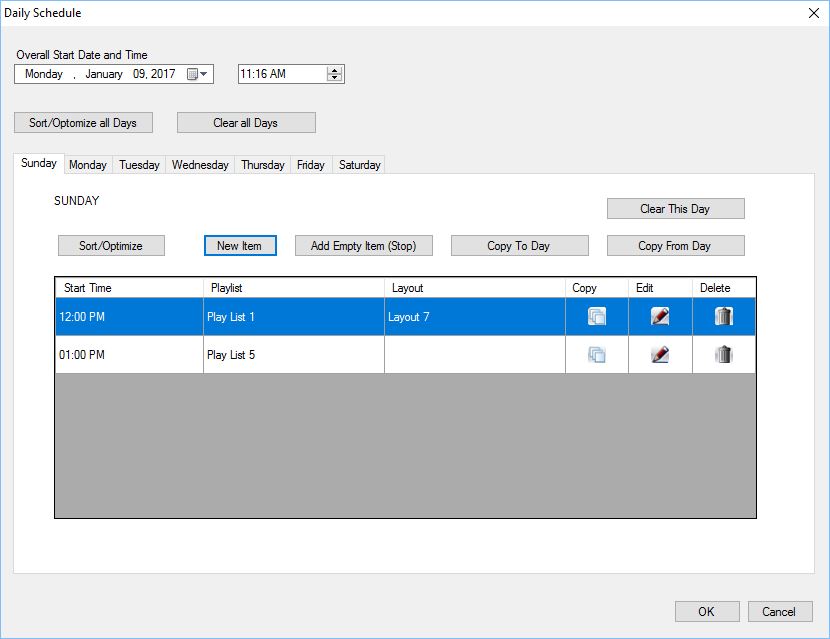The width and height of the screenshot is (830, 639).
Task: Select the 12:00 PM start time cell
Action: click(129, 317)
